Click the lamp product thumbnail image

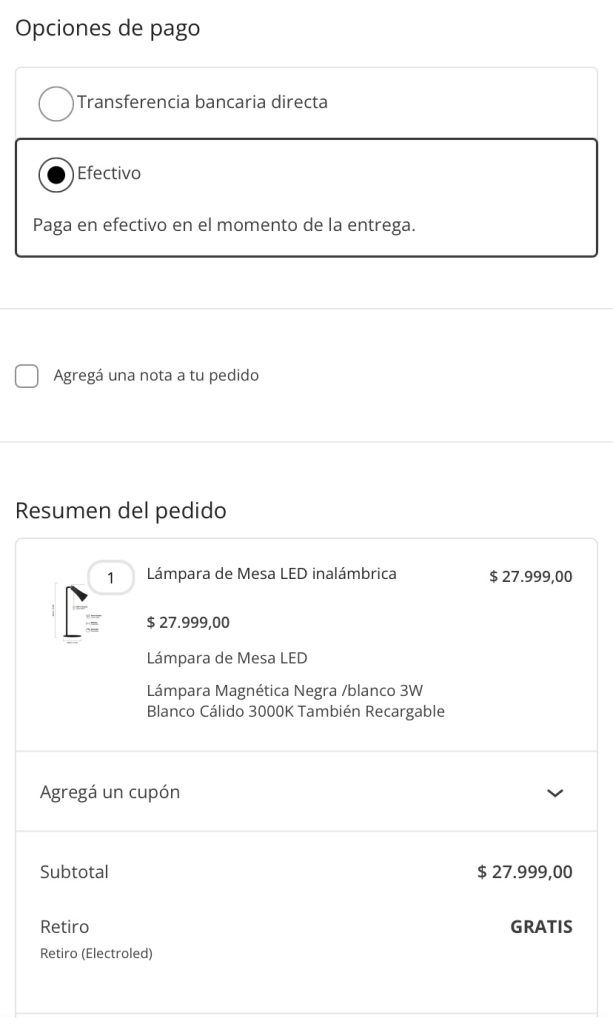coord(72,612)
